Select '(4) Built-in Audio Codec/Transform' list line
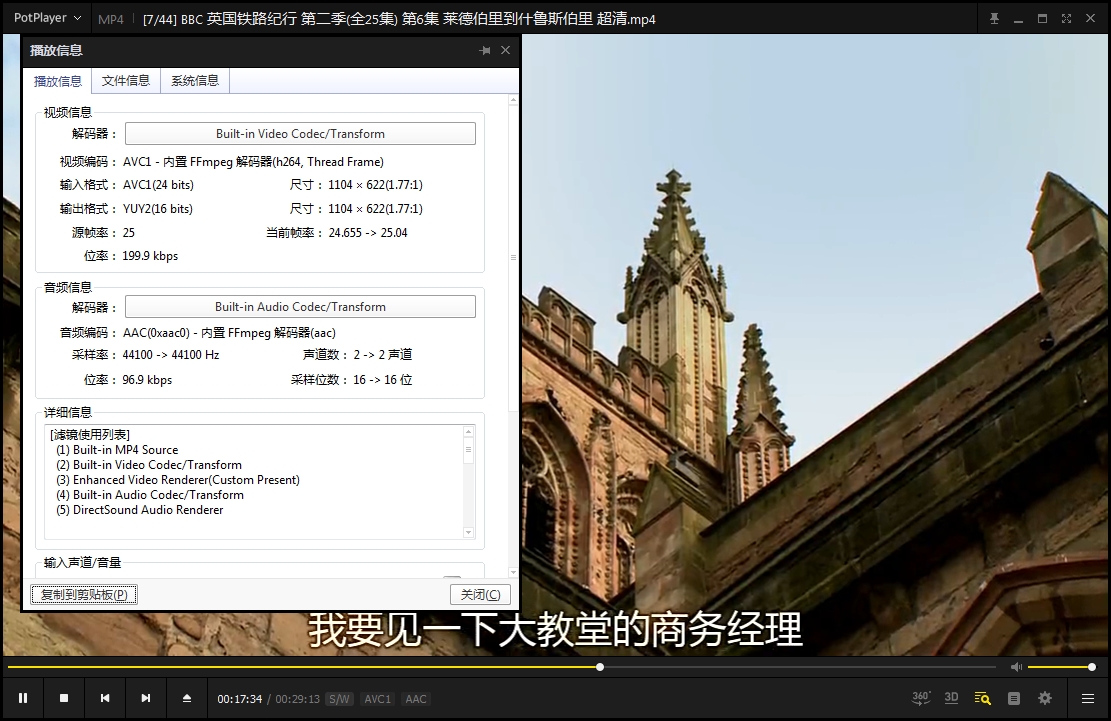 point(150,495)
